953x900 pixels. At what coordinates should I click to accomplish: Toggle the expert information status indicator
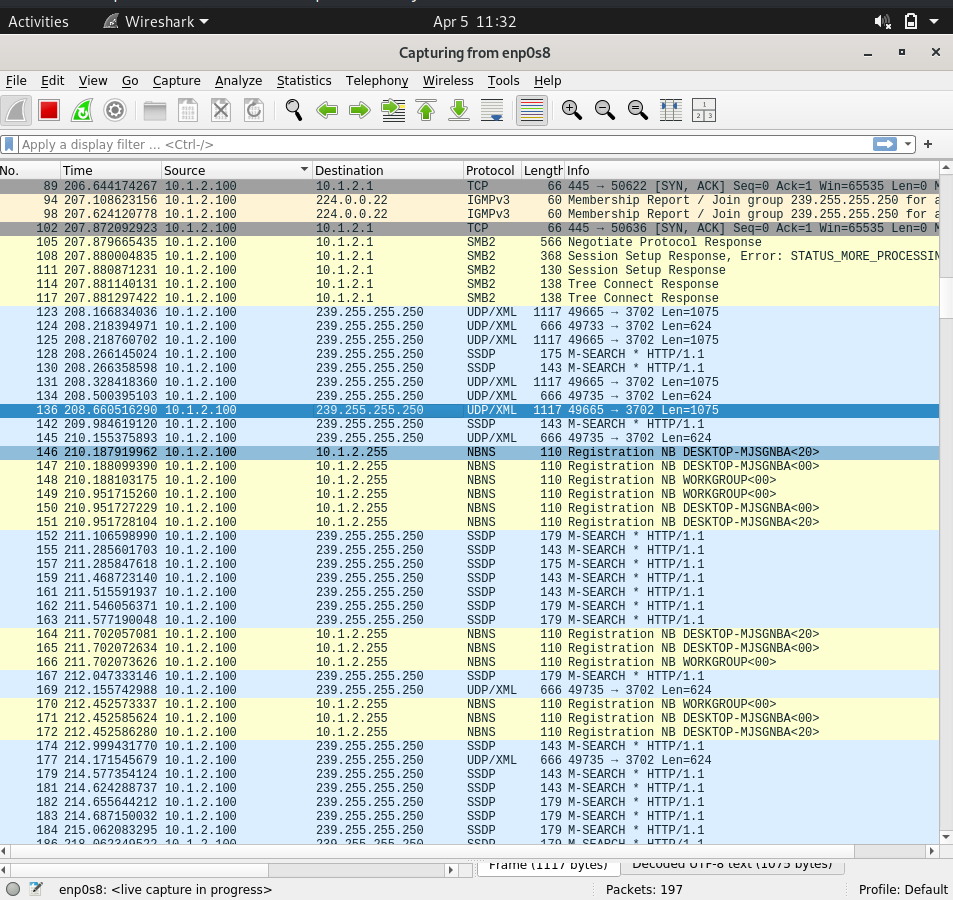pos(13,890)
